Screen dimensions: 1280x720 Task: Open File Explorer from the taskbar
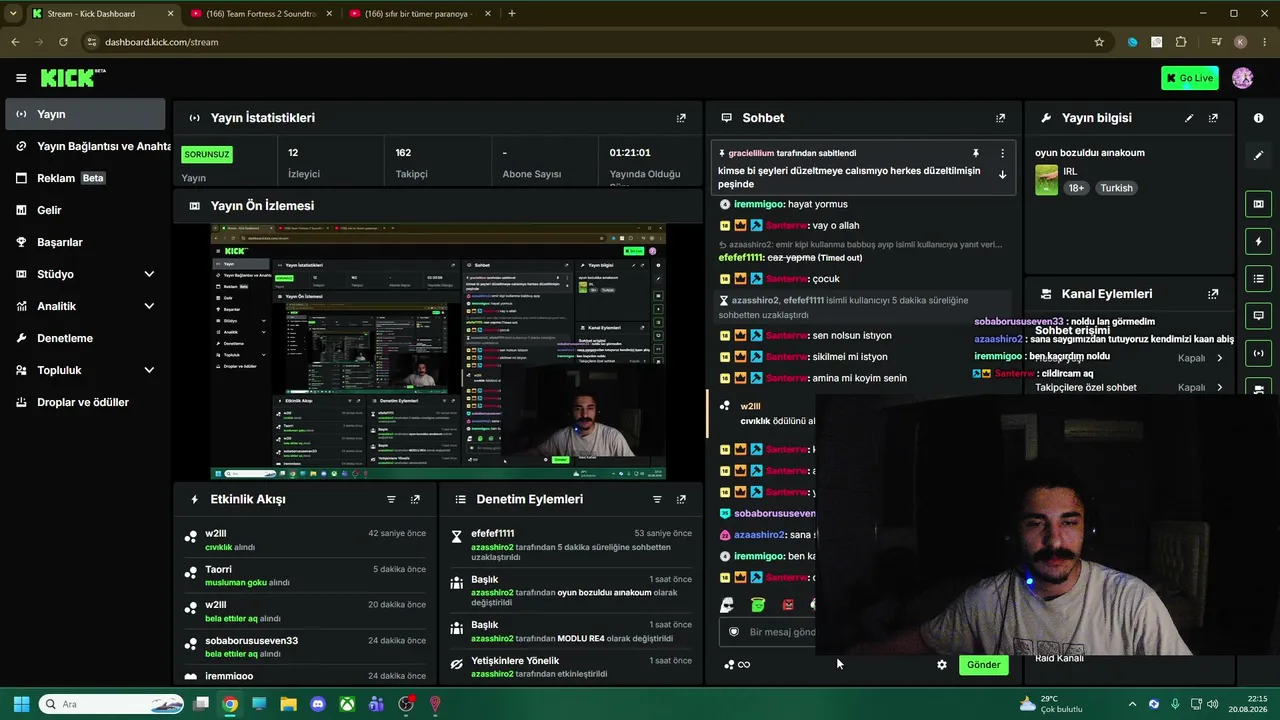click(288, 704)
